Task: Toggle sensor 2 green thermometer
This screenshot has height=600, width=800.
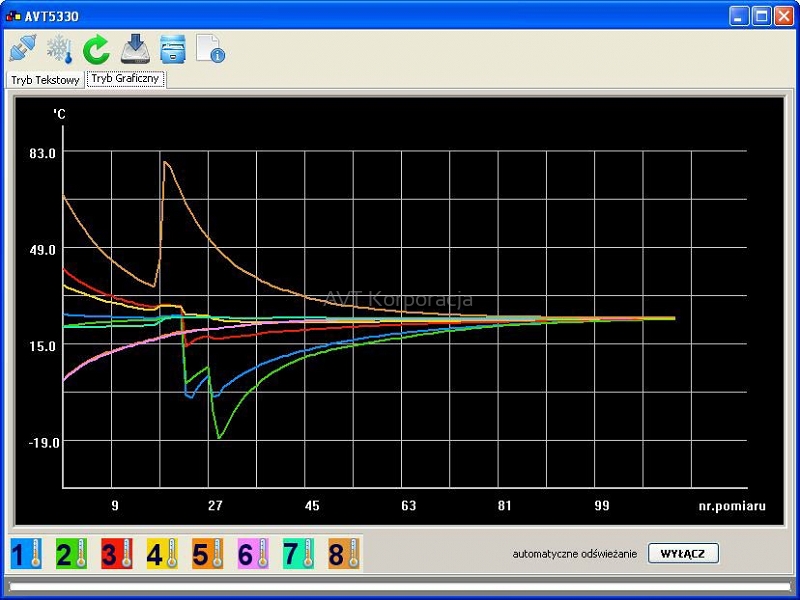Action: tap(71, 554)
